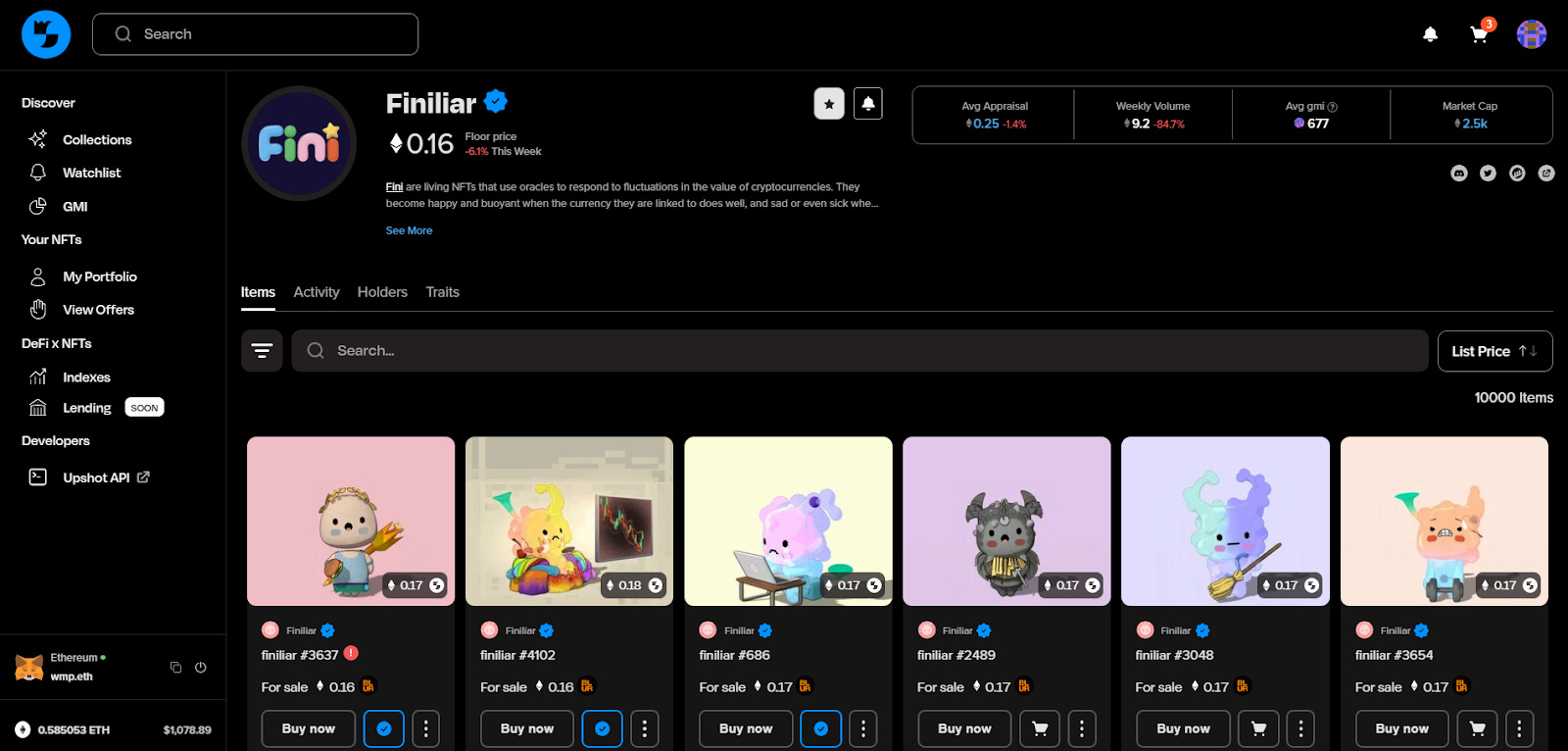Focus the items Search field below the tabs
This screenshot has width=1568, height=751.
tap(859, 351)
